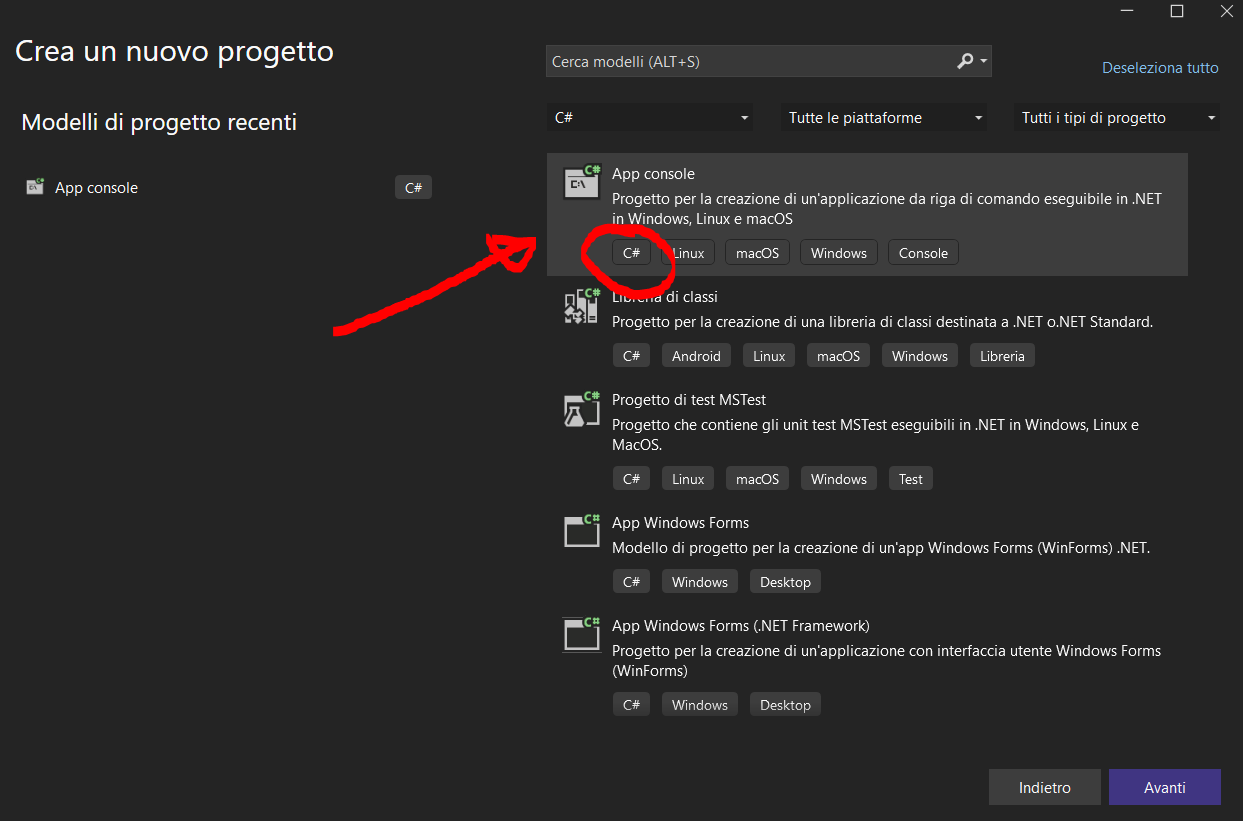Click the MSTest project description text
The height and width of the screenshot is (821, 1243).
tap(875, 435)
